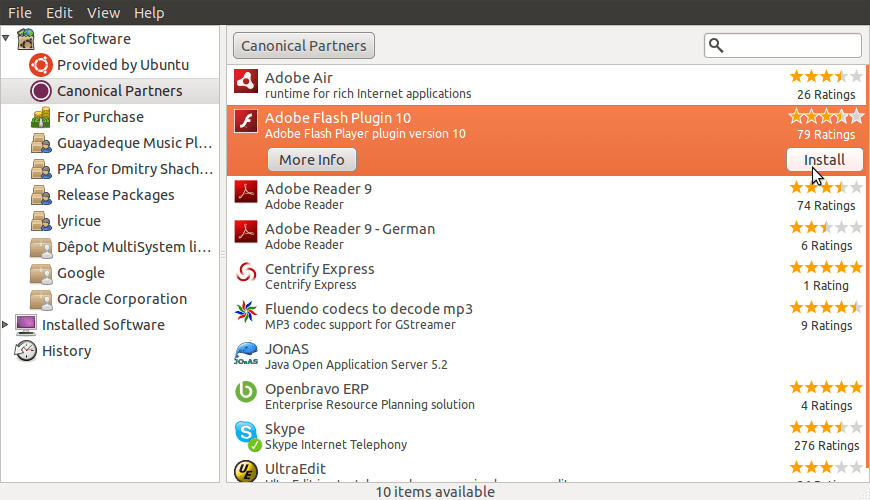Image resolution: width=870 pixels, height=500 pixels.
Task: Click the star rating for Adobe Flash
Action: (826, 117)
